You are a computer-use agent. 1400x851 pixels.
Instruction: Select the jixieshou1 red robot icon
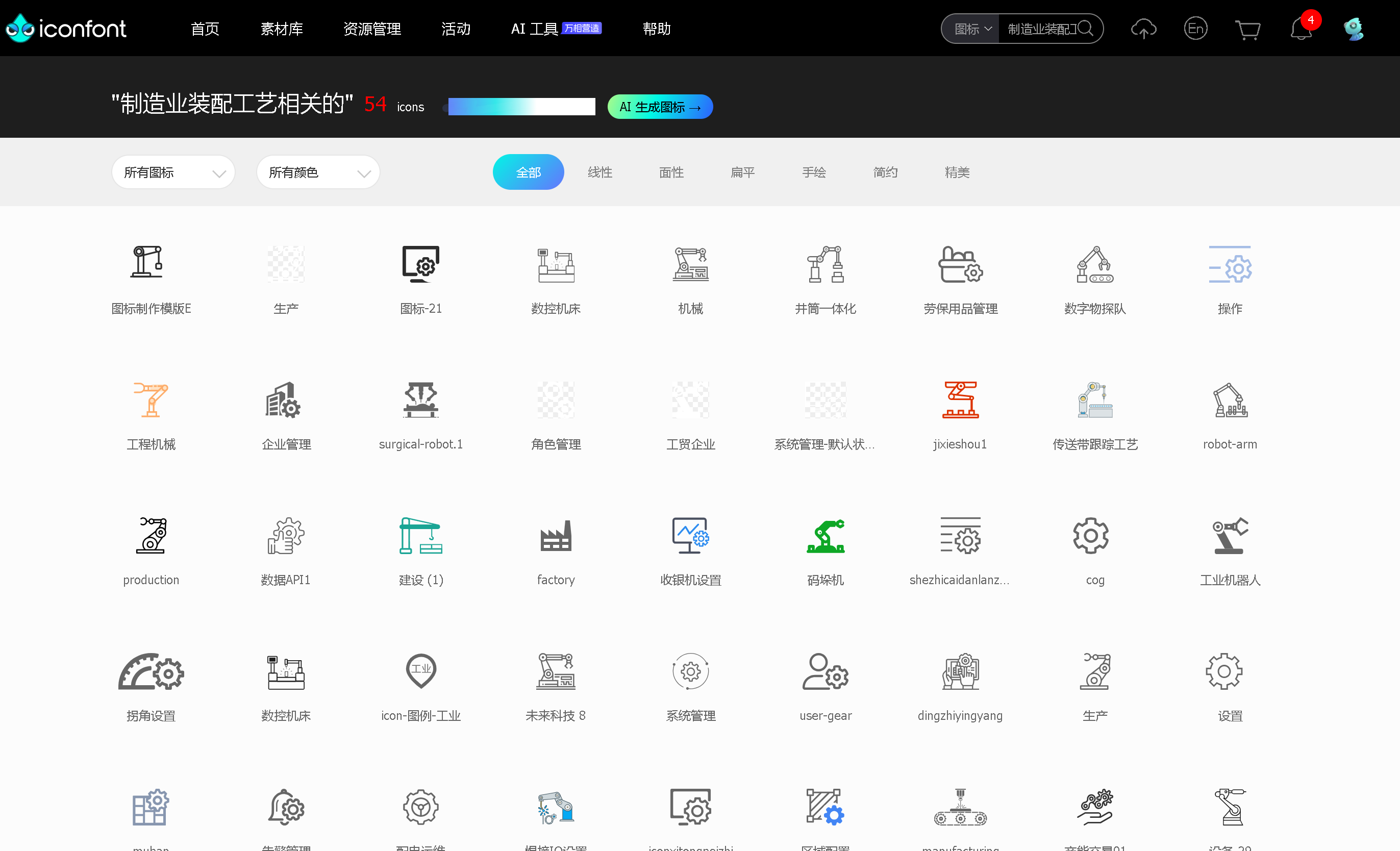coord(960,400)
